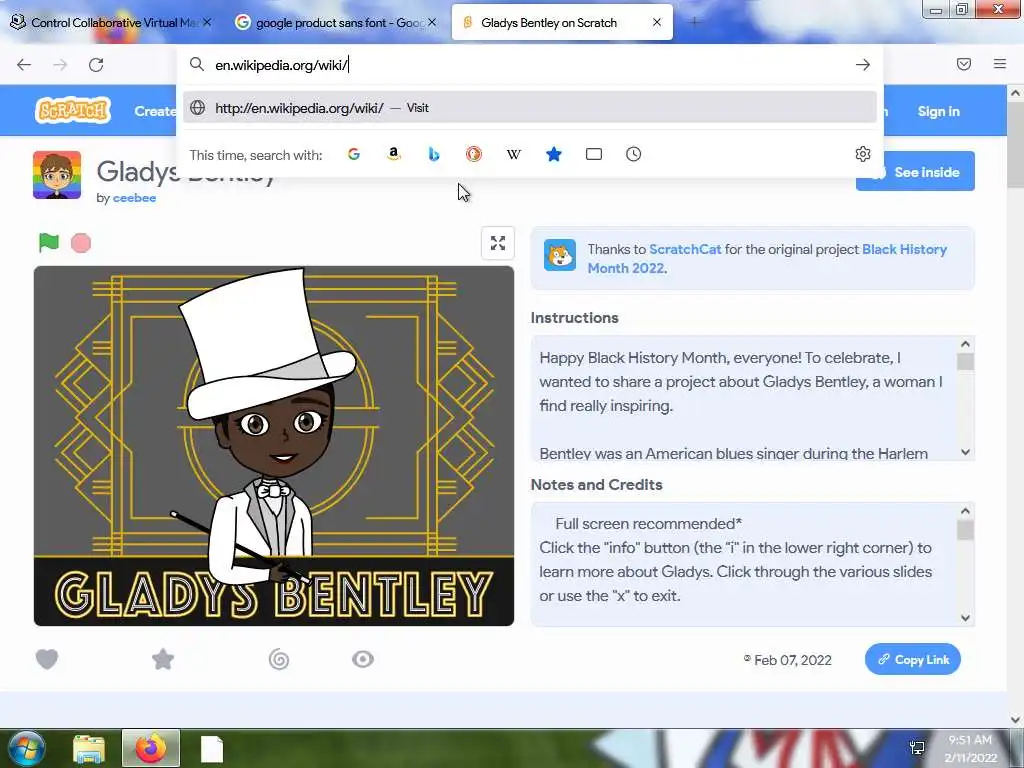Image resolution: width=1024 pixels, height=768 pixels.
Task: Stop project with red stop button
Action: click(x=81, y=243)
